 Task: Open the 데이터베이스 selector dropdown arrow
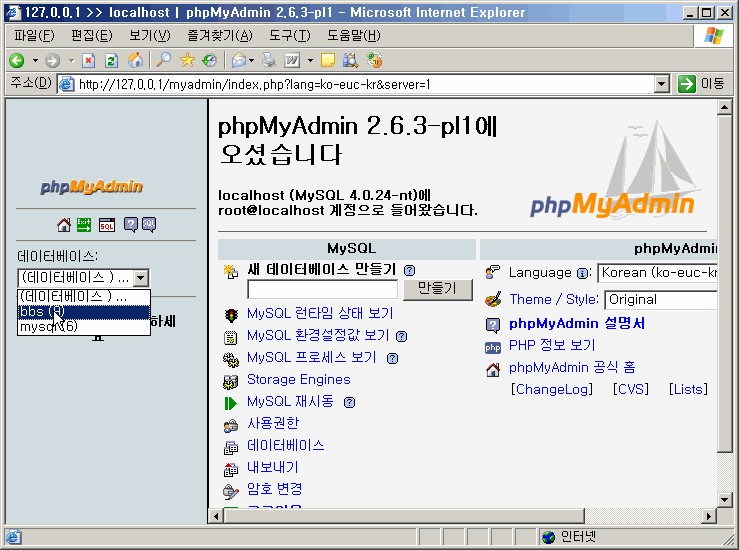point(141,278)
